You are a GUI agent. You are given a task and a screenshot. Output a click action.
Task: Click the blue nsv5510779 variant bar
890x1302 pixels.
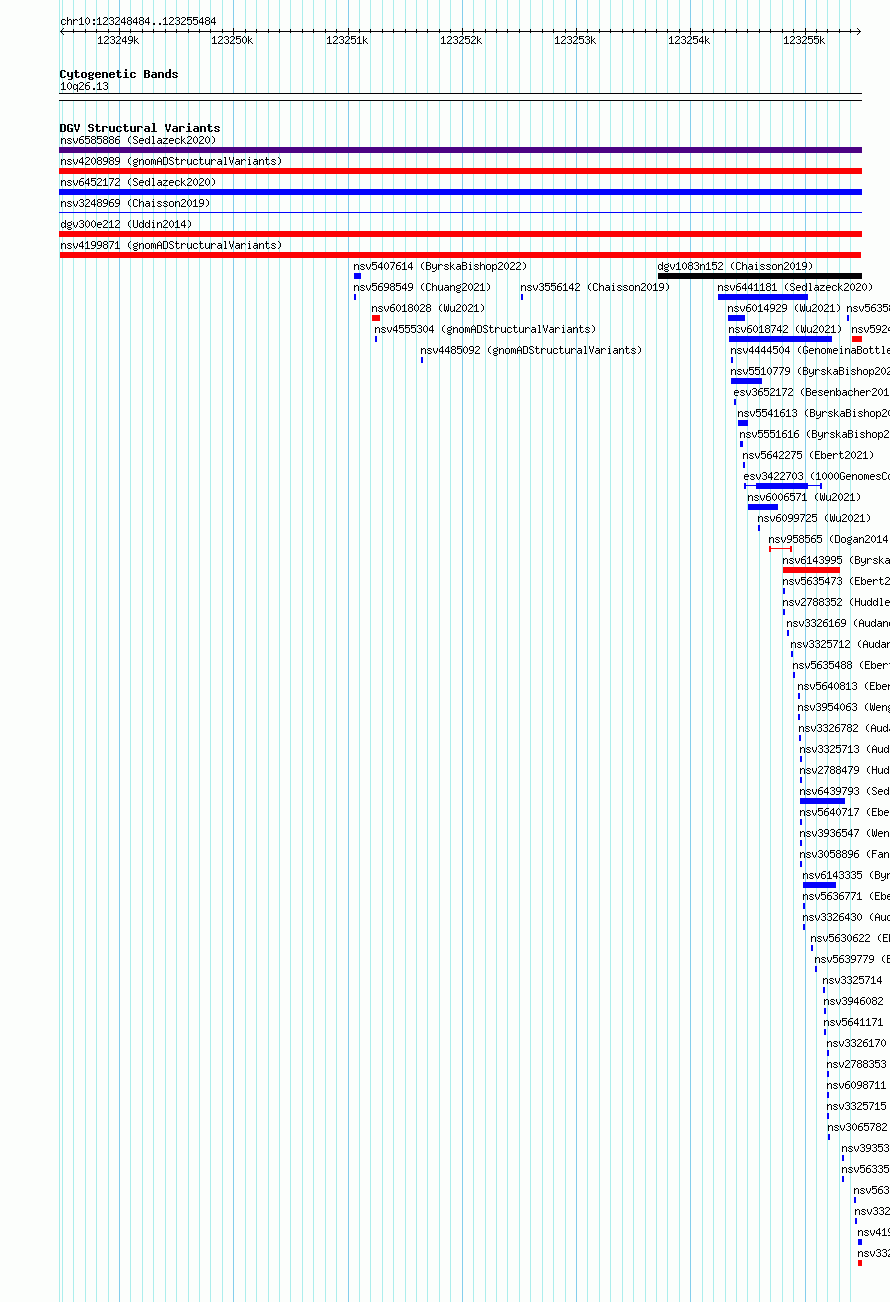tap(746, 381)
